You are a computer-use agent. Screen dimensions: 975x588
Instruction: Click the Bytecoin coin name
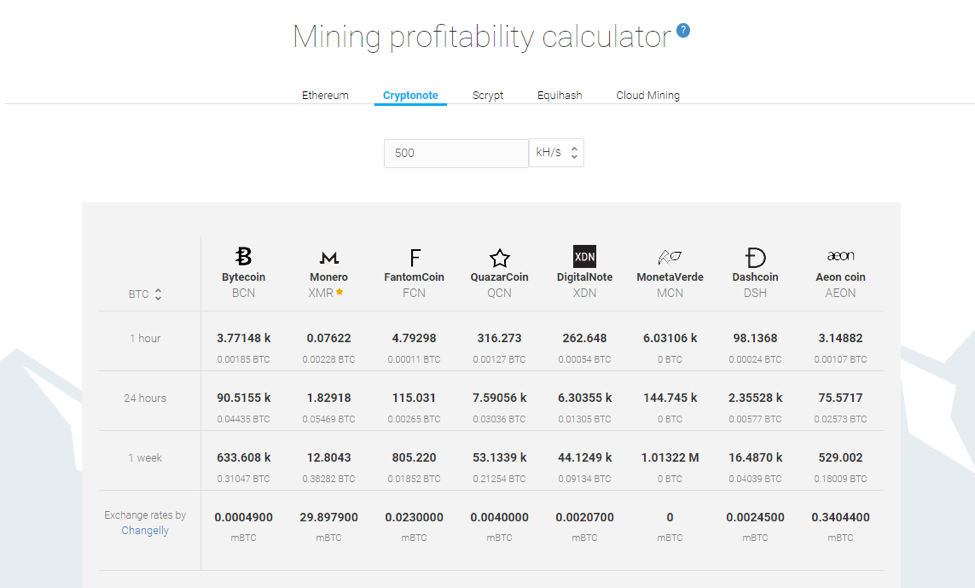[243, 277]
